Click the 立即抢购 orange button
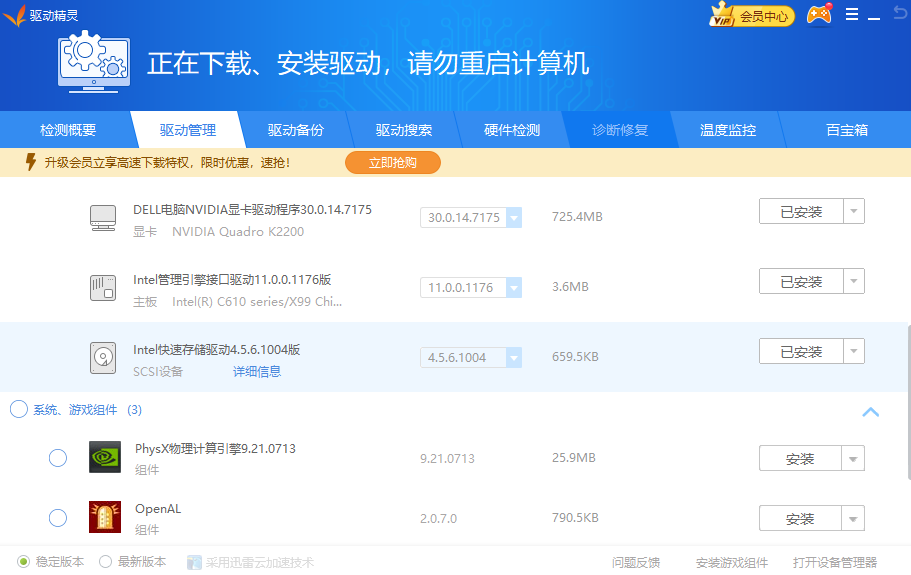 pyautogui.click(x=393, y=163)
